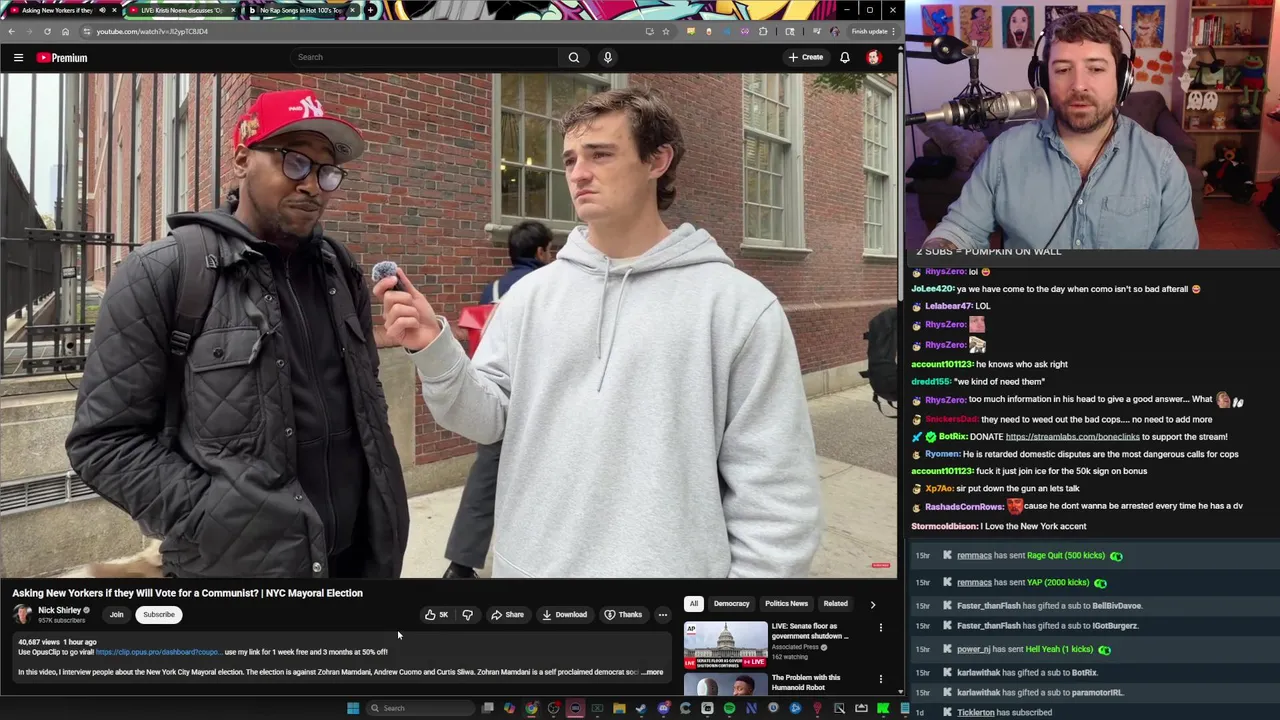Open the browser extensions puzzle icon
The image size is (1280, 720).
point(763,31)
